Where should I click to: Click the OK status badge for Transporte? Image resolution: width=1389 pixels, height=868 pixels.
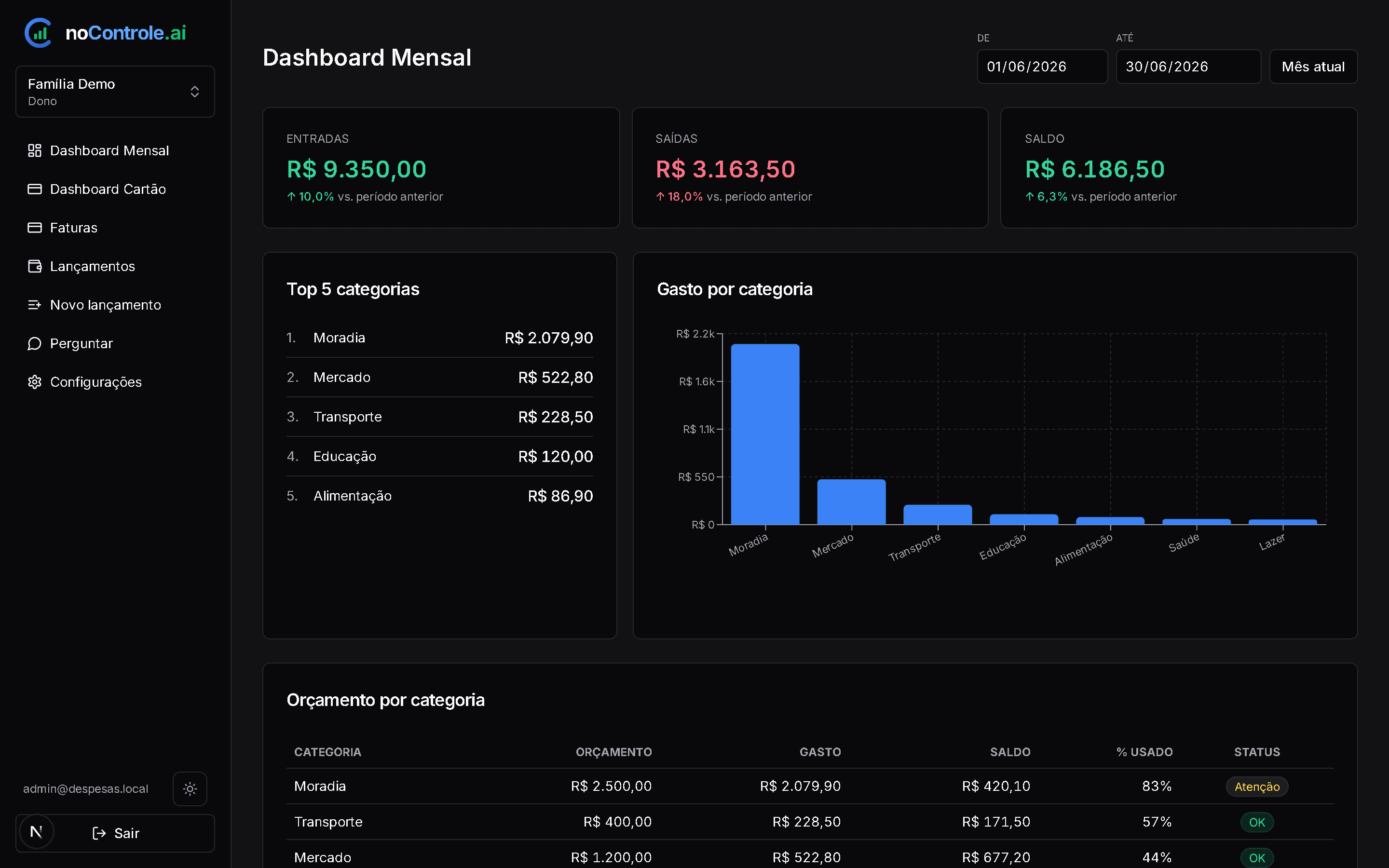point(1257,822)
